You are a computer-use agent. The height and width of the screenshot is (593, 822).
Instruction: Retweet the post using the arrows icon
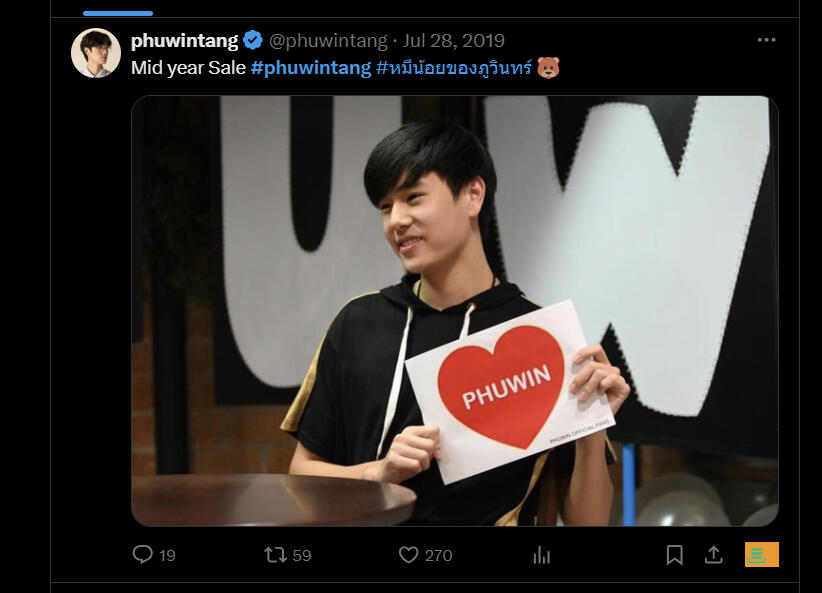point(275,555)
